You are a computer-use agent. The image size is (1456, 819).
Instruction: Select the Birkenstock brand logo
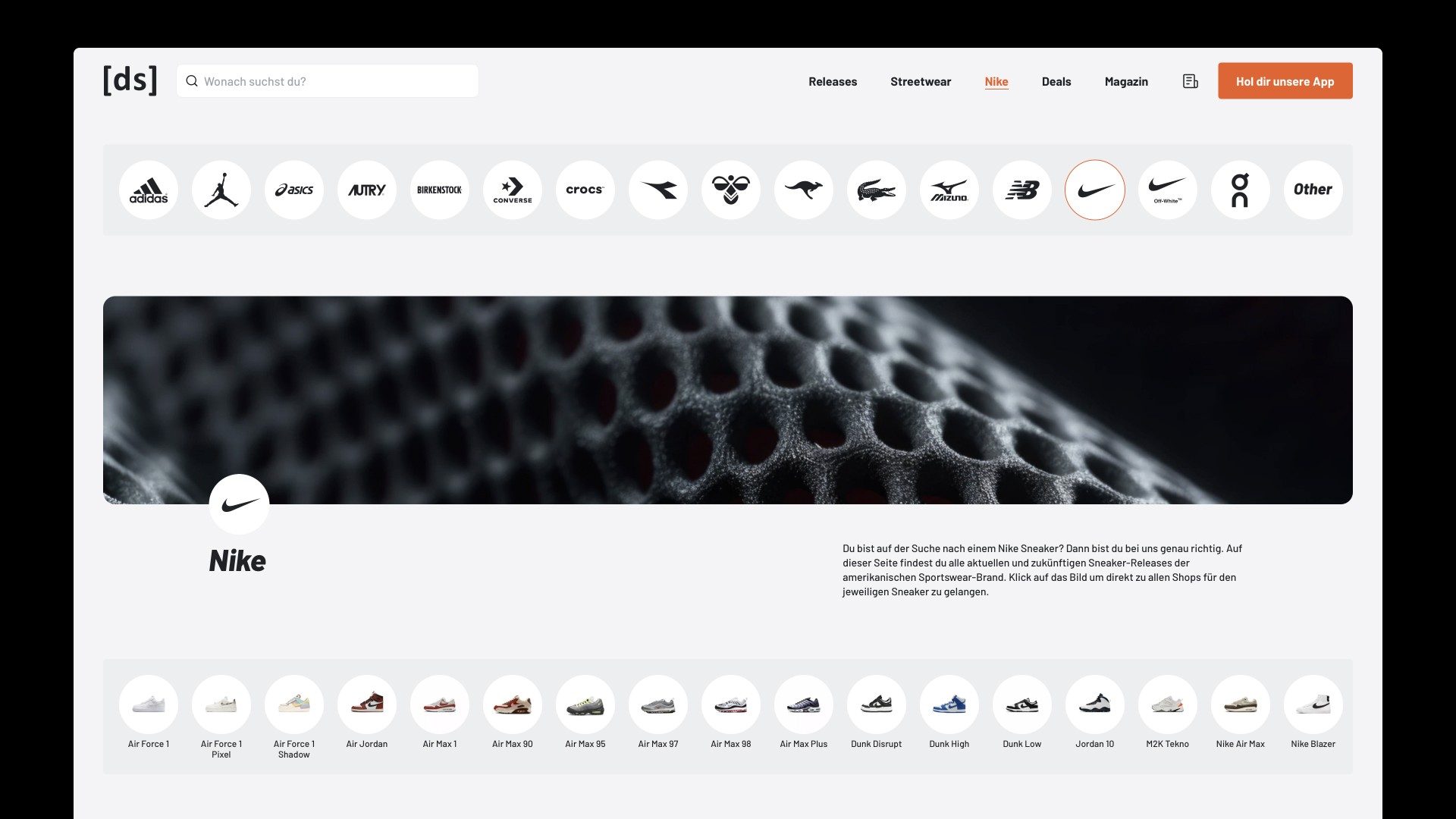[x=440, y=190]
